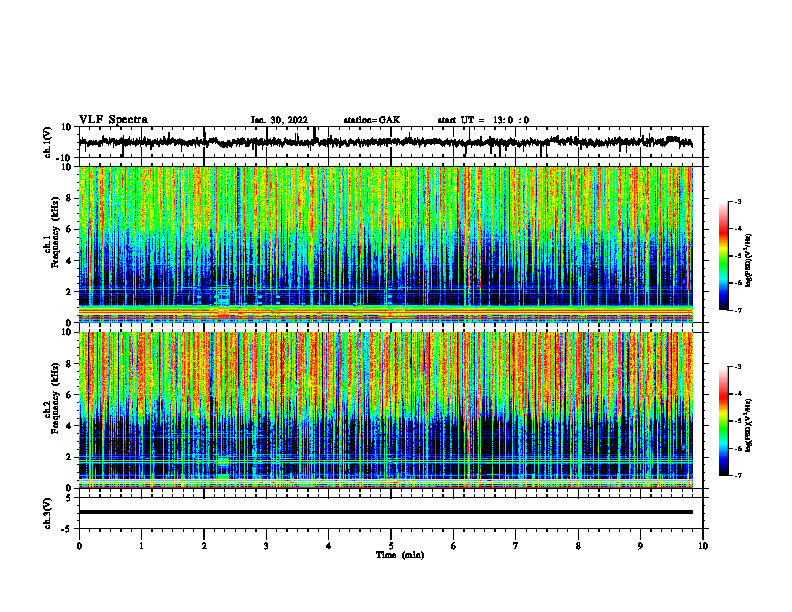Image resolution: width=792 pixels, height=612 pixels.
Task: Click the "station=GAK" header label
Action: 372,120
